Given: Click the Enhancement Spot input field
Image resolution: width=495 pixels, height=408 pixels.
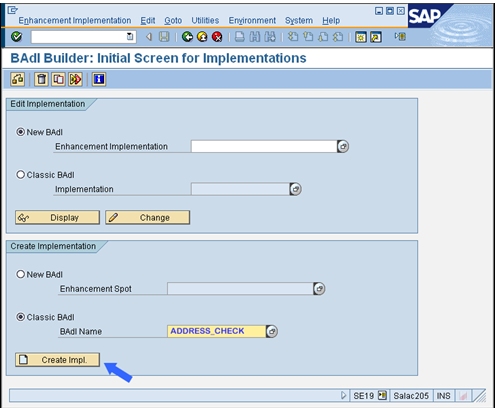Looking at the screenshot, I should 240,289.
